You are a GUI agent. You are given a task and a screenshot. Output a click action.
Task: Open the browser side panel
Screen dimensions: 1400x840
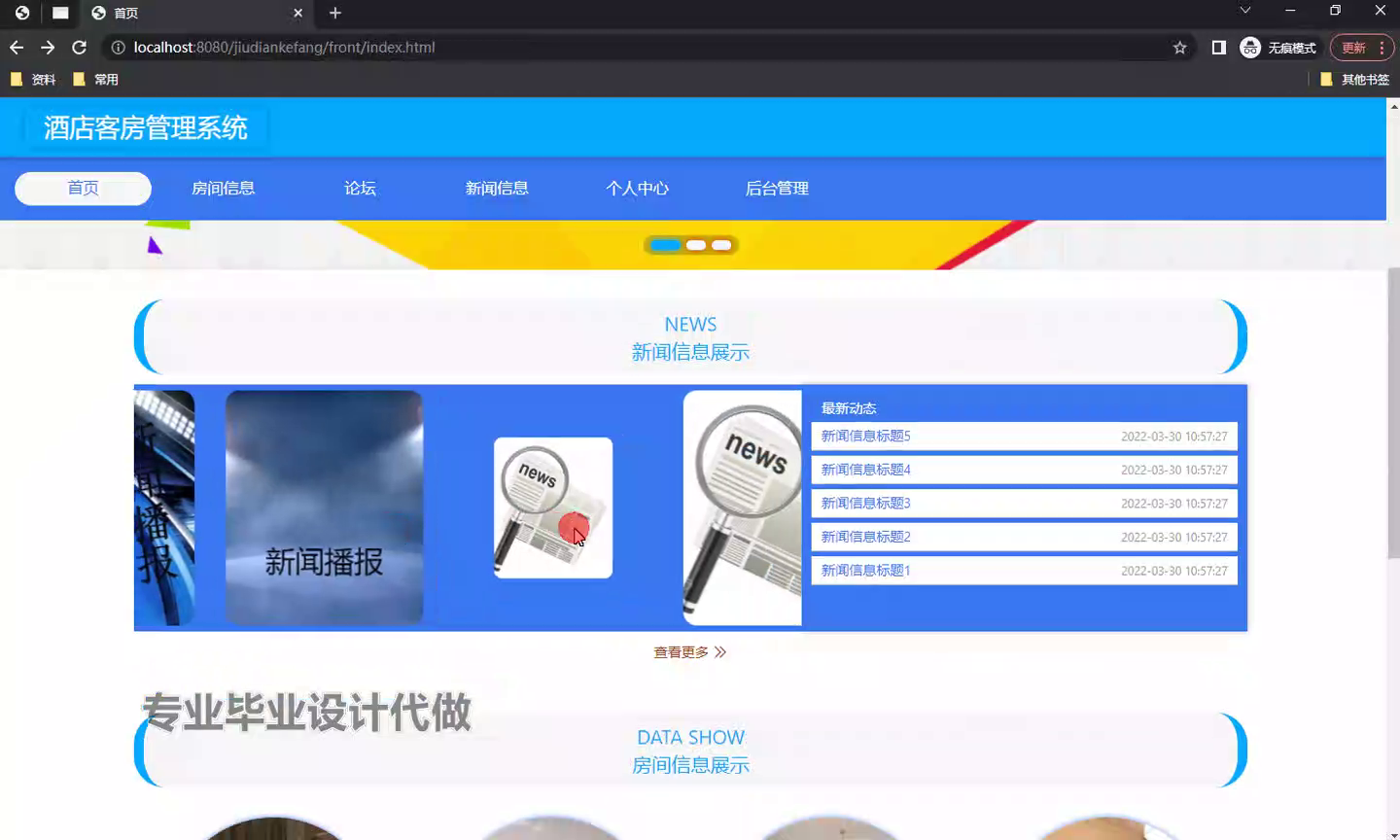tap(1218, 48)
